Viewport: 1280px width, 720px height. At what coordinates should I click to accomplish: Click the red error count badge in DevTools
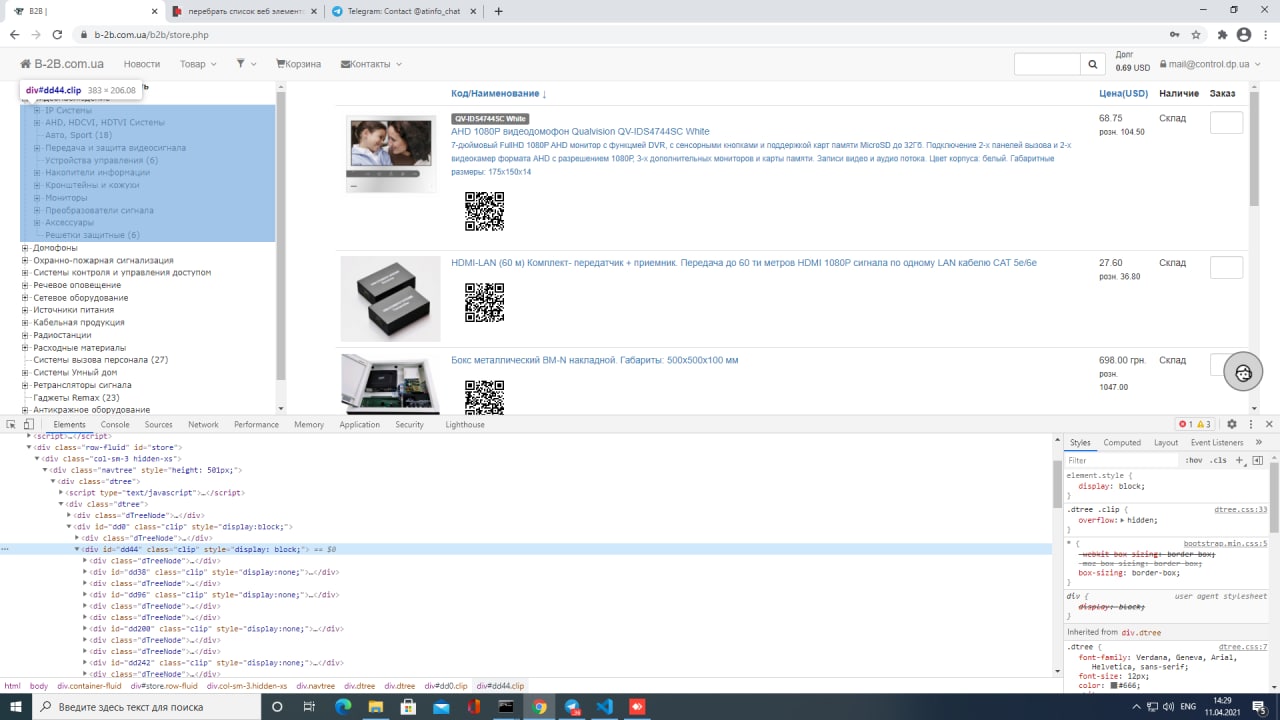(1186, 424)
